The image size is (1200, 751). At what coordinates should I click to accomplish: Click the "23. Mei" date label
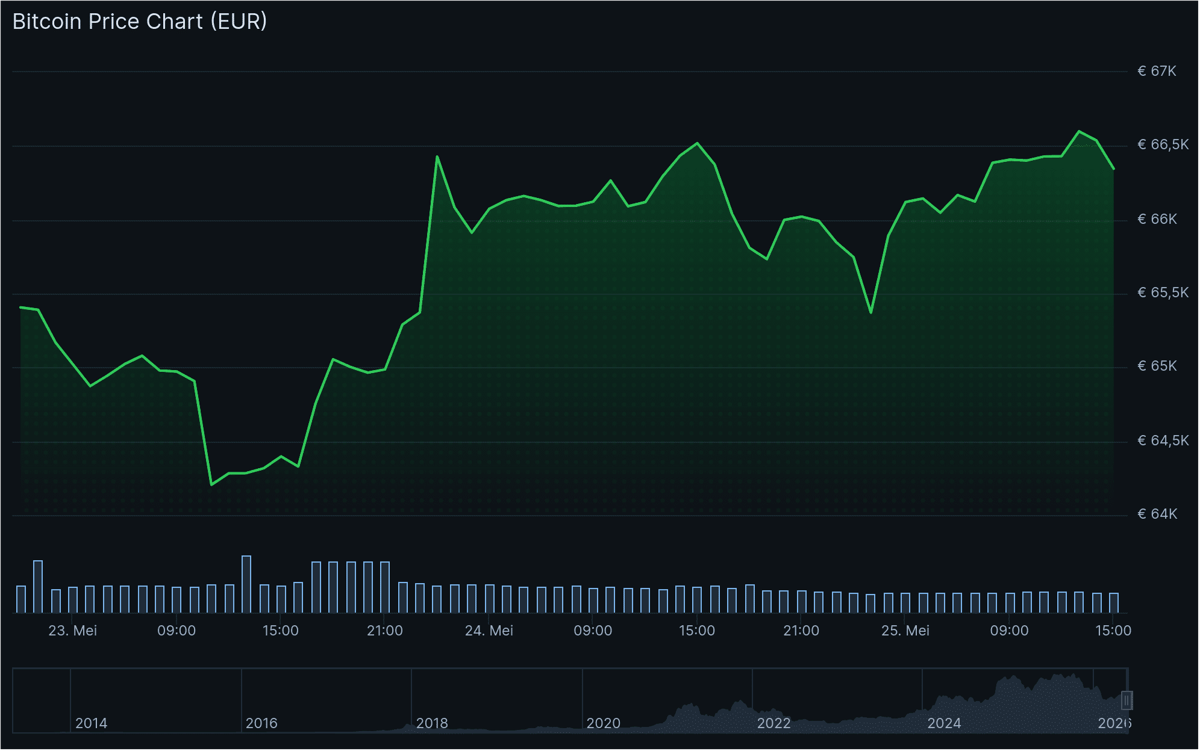(73, 631)
